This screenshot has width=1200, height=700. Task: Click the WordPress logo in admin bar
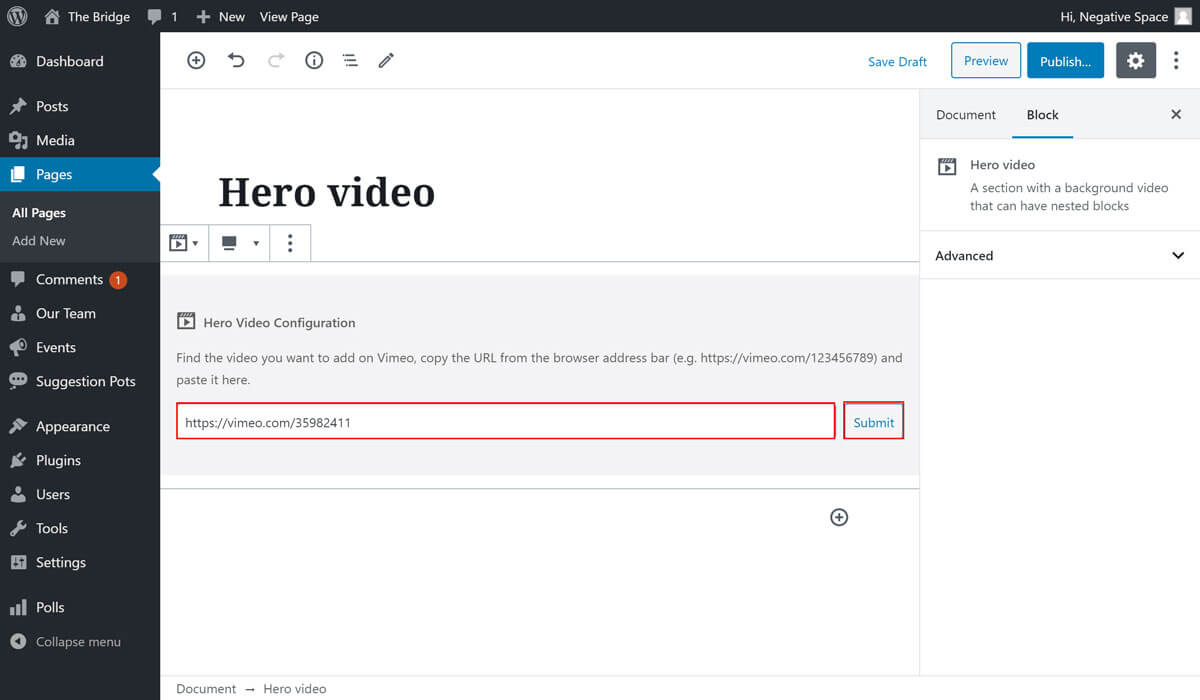17,17
